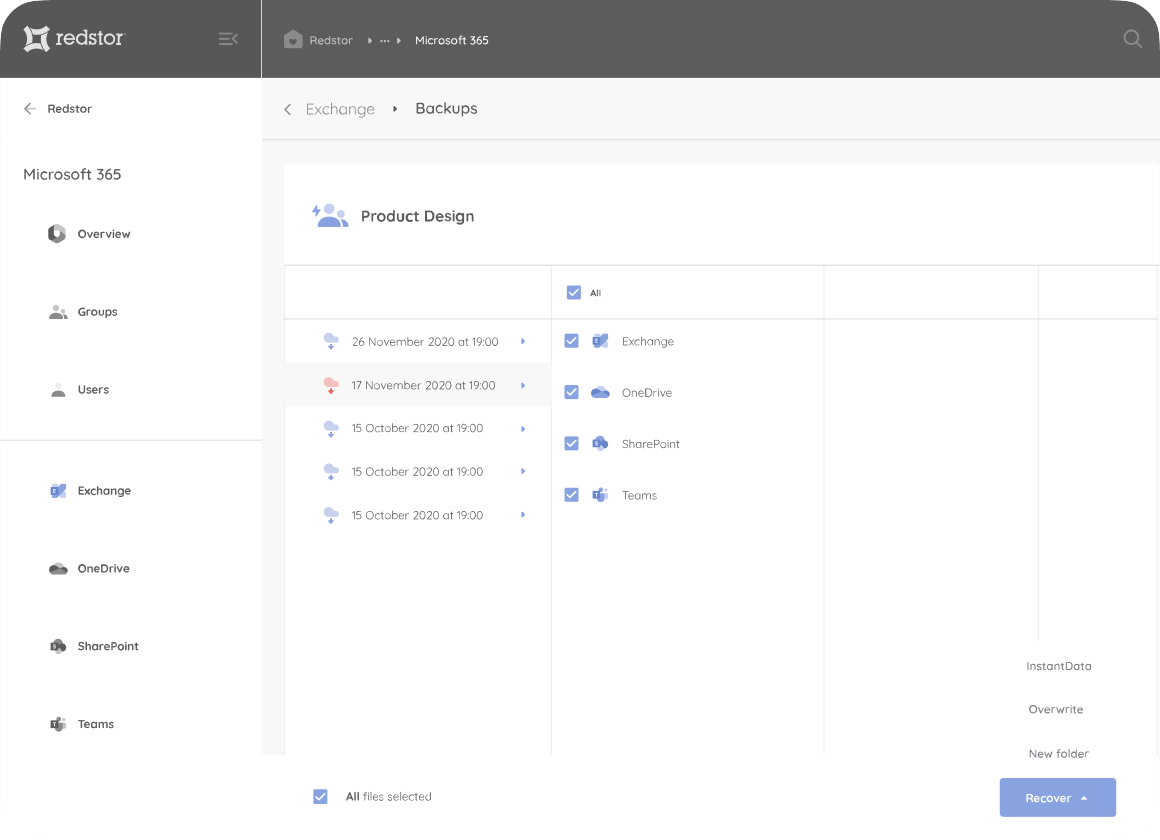1160x840 pixels.
Task: Open the Recover dropdown button
Action: (1057, 797)
